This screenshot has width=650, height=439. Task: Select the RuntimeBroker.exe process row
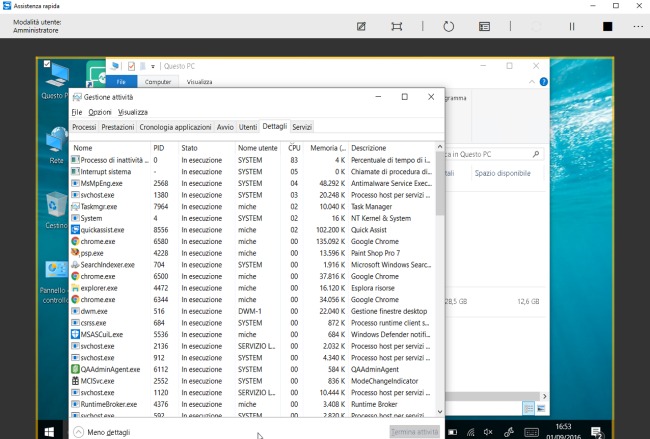(x=253, y=404)
